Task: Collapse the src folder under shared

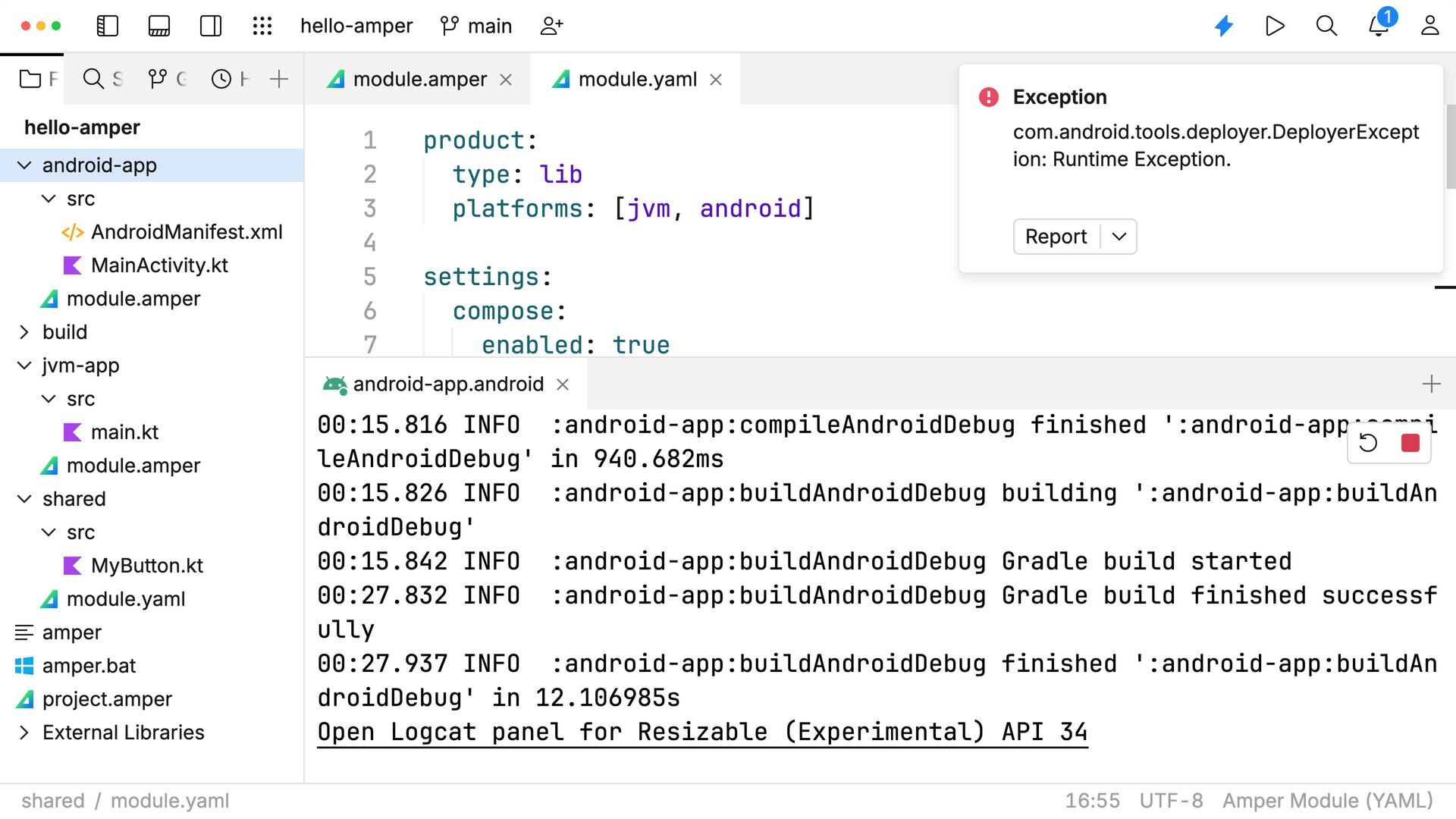Action: [49, 532]
